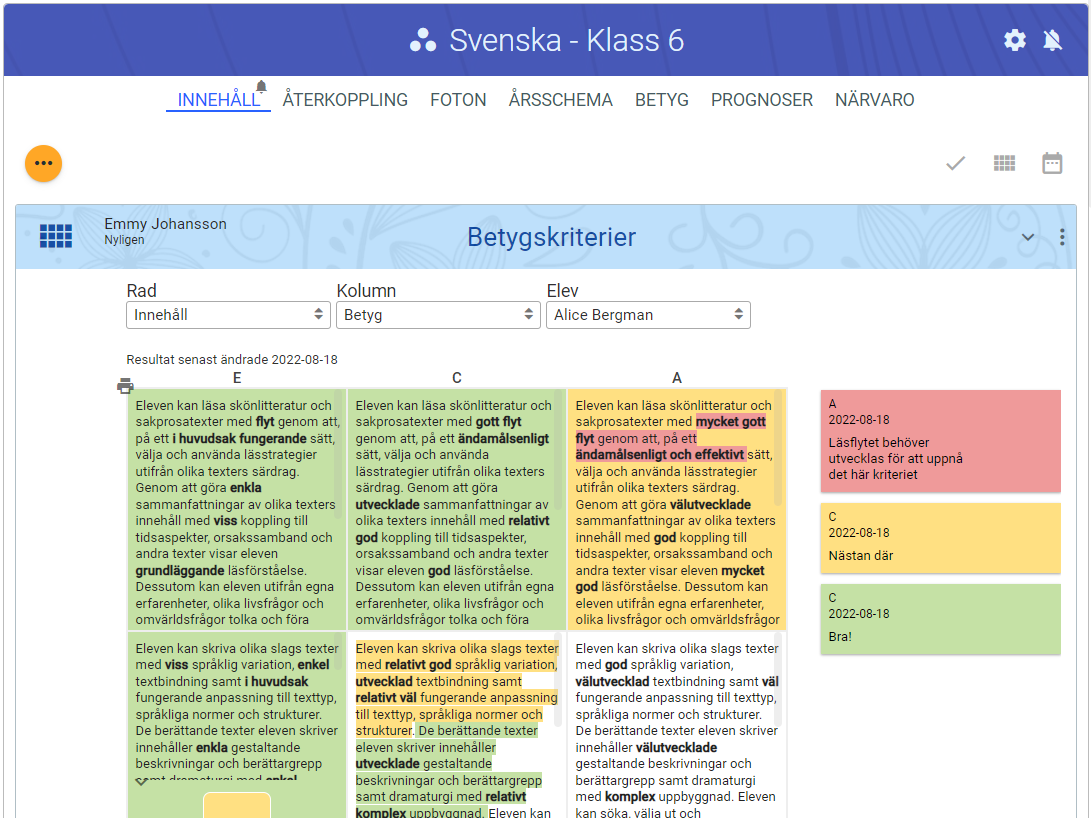The height and width of the screenshot is (818, 1091).
Task: Collapse the Betygskriterier panel chevron
Action: point(1027,237)
